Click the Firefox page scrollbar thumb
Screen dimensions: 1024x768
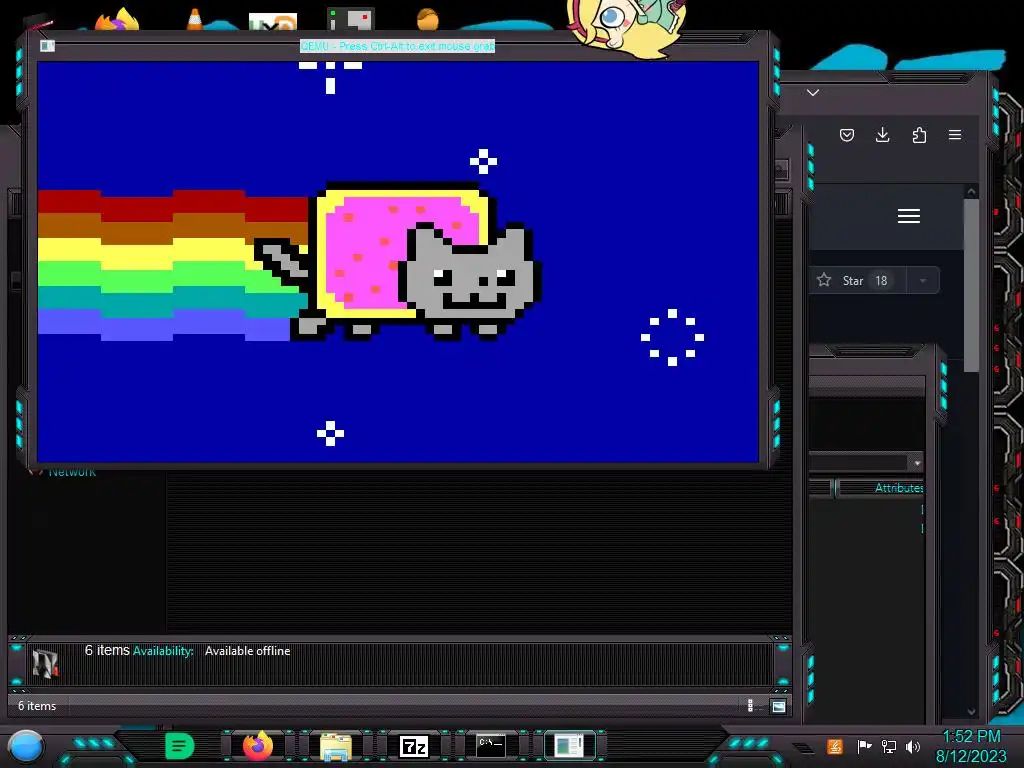971,284
